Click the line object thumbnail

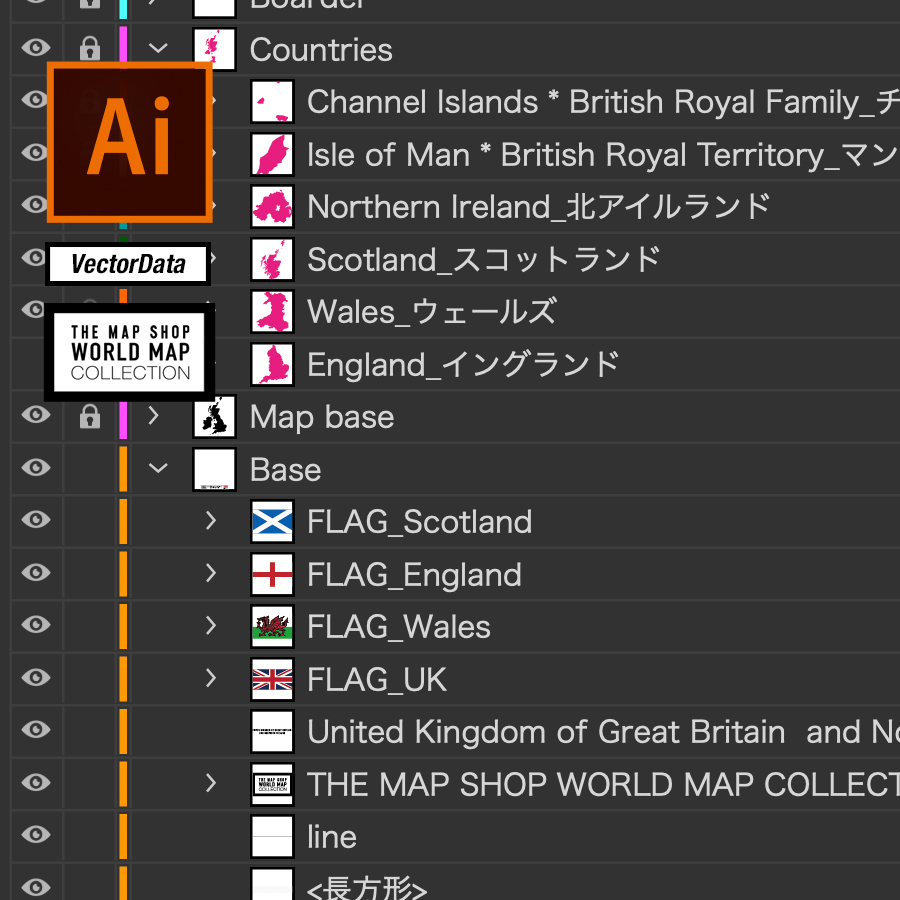point(272,837)
